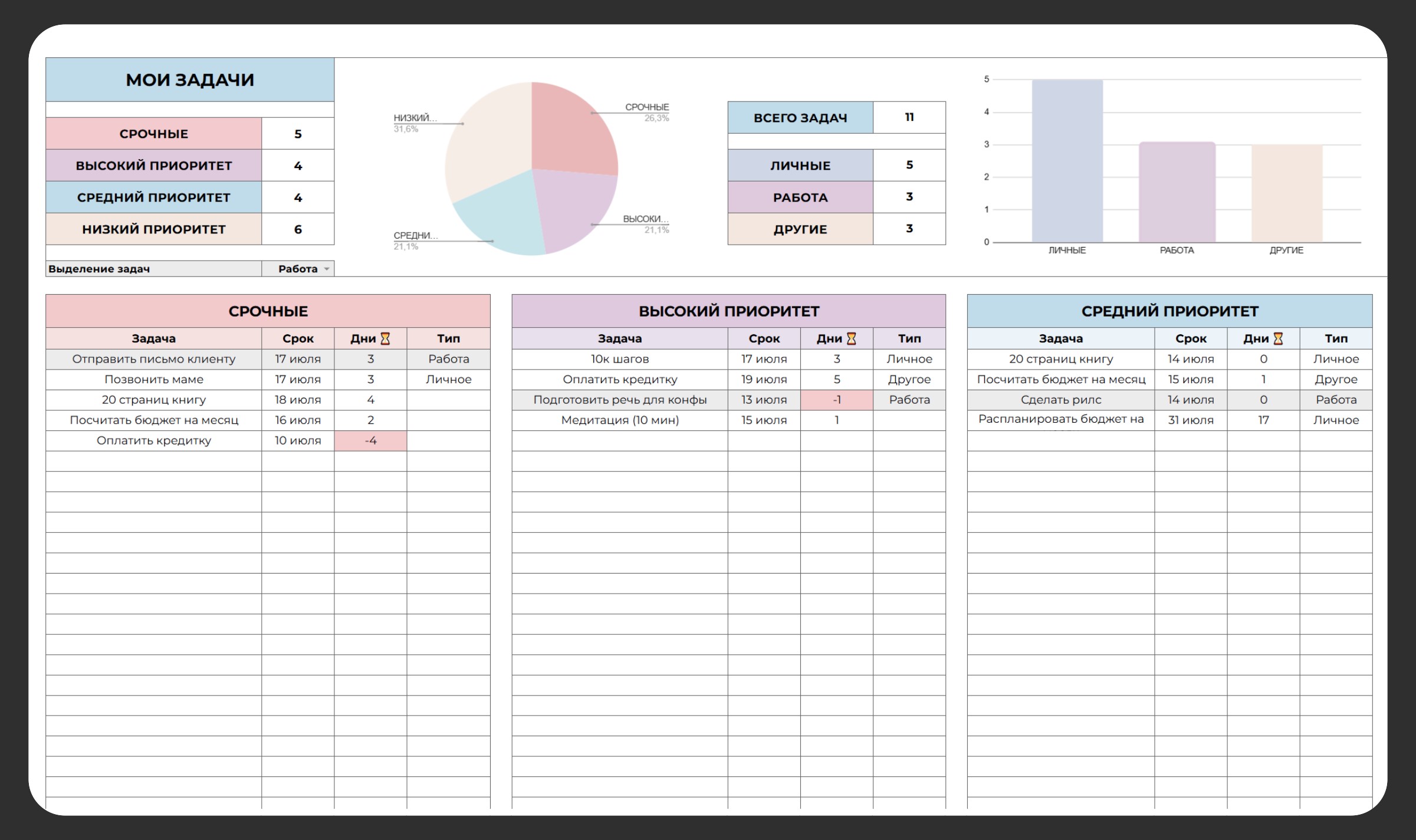Open the Работа task filter dropdown
Screen dimensions: 1416x840
[x=326, y=269]
